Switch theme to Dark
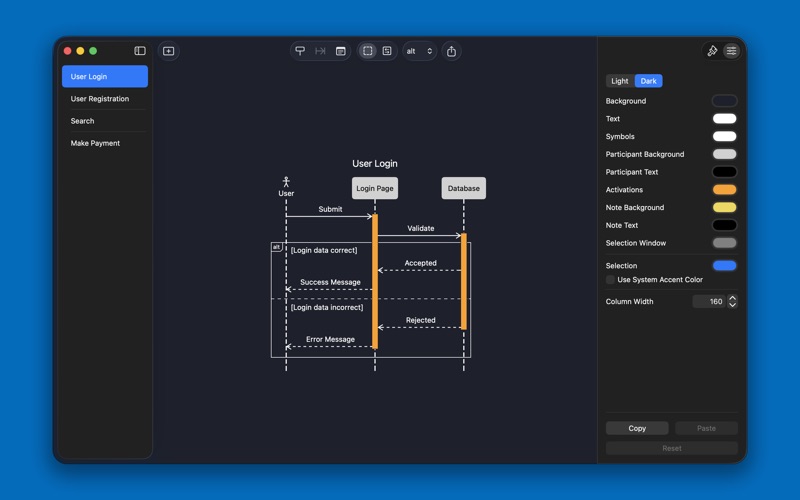 click(648, 81)
